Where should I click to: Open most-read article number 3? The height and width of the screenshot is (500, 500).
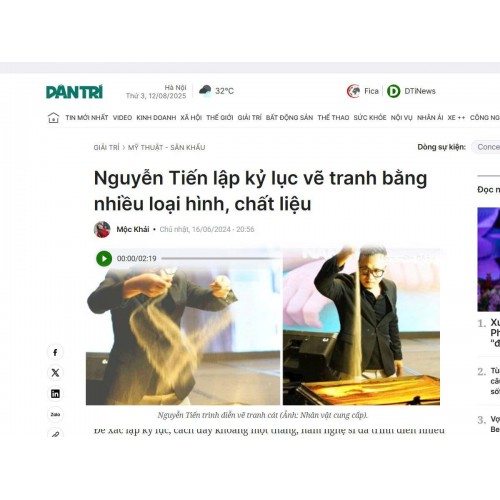coord(495,424)
